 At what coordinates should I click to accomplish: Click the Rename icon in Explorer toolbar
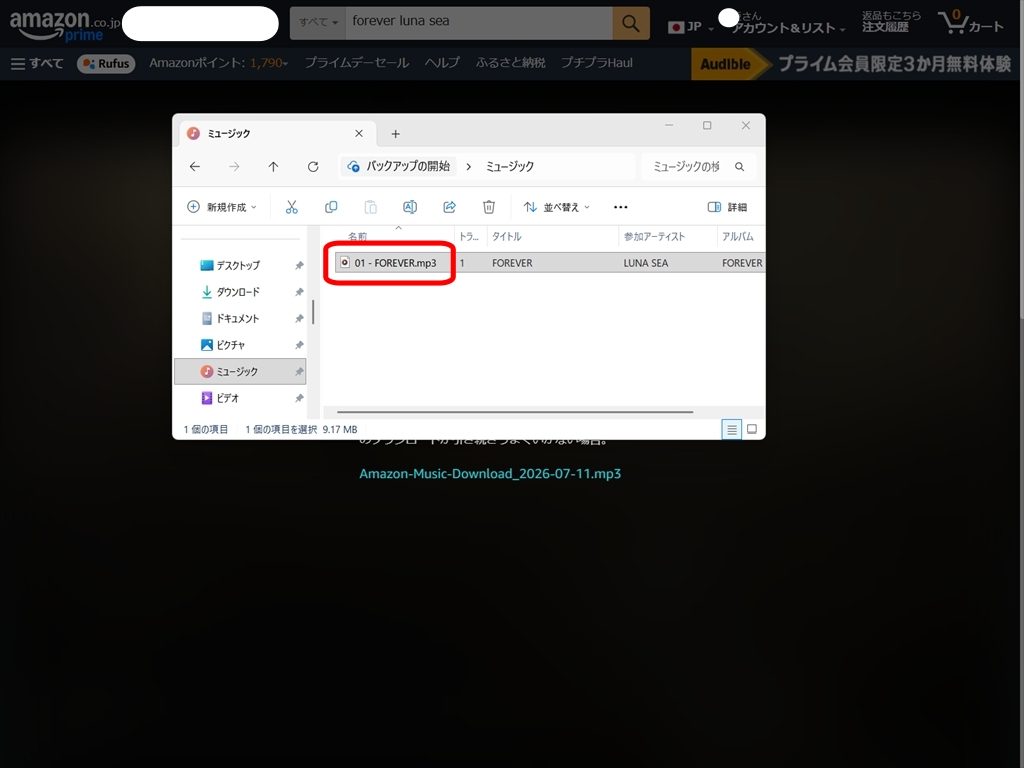tap(409, 207)
